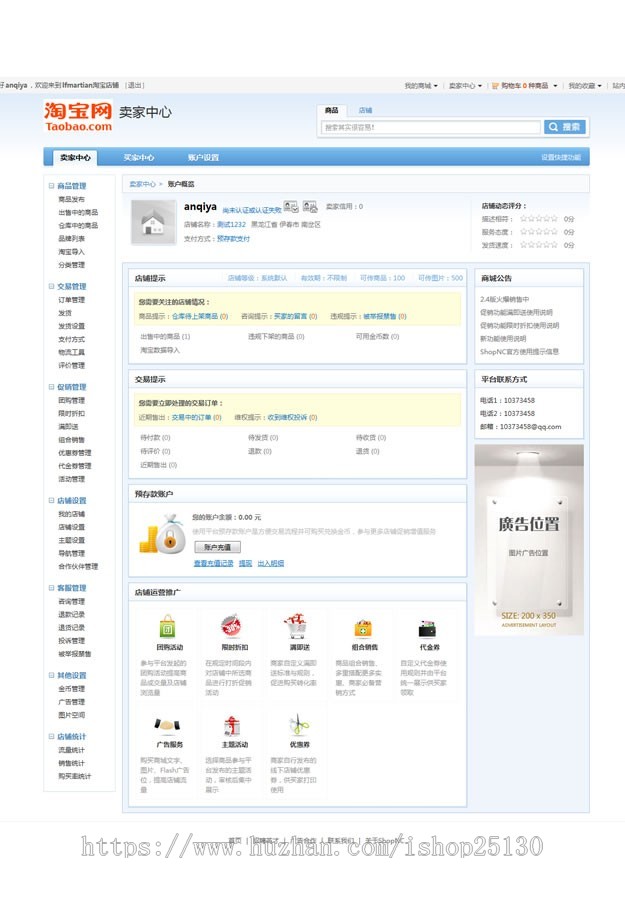Image resolution: width=625 pixels, height=900 pixels.
Task: Open the 代金券 wallet icon
Action: pyautogui.click(x=428, y=629)
